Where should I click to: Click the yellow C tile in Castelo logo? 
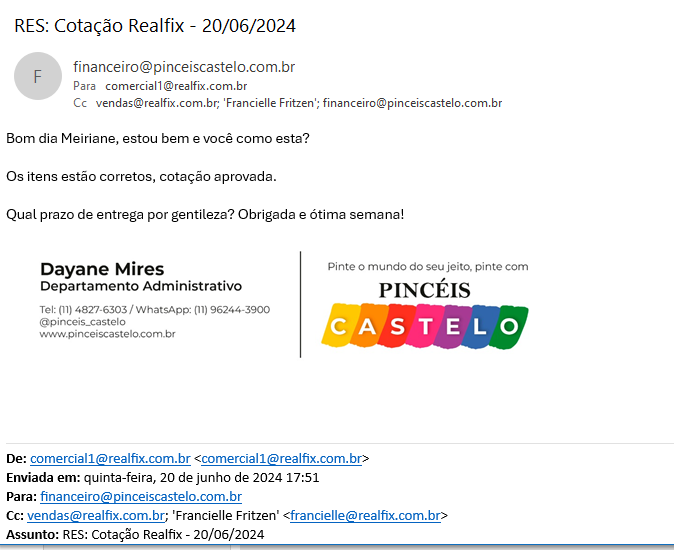click(x=339, y=327)
